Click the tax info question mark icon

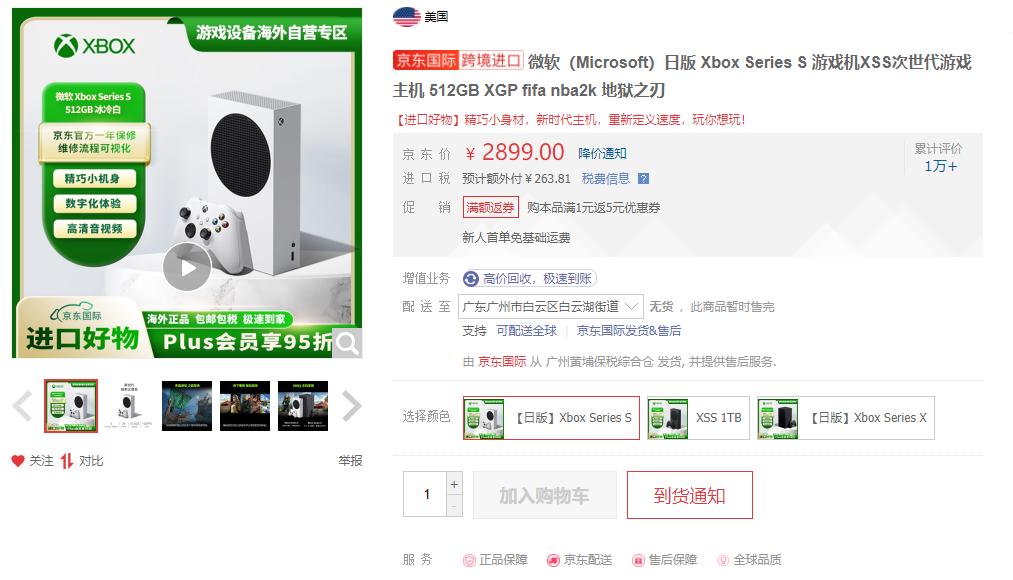(643, 179)
